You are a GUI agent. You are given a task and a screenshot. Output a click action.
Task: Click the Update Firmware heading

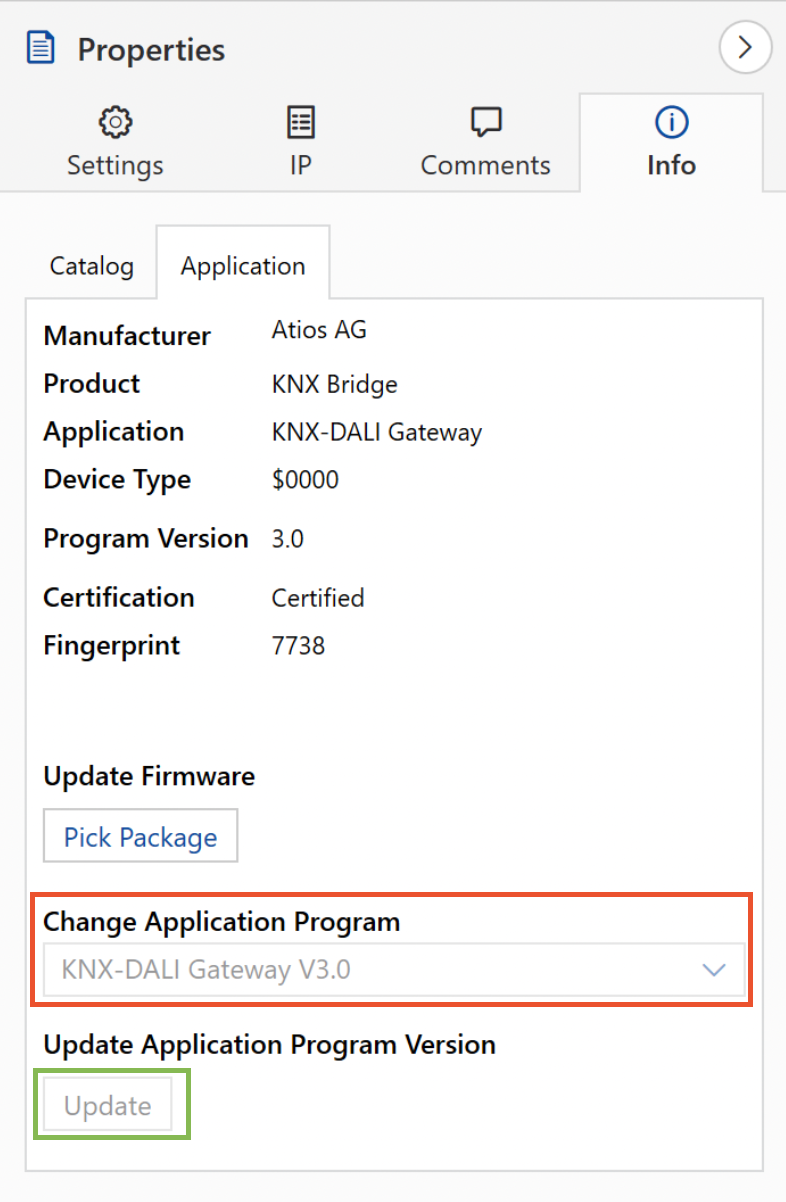tap(149, 776)
